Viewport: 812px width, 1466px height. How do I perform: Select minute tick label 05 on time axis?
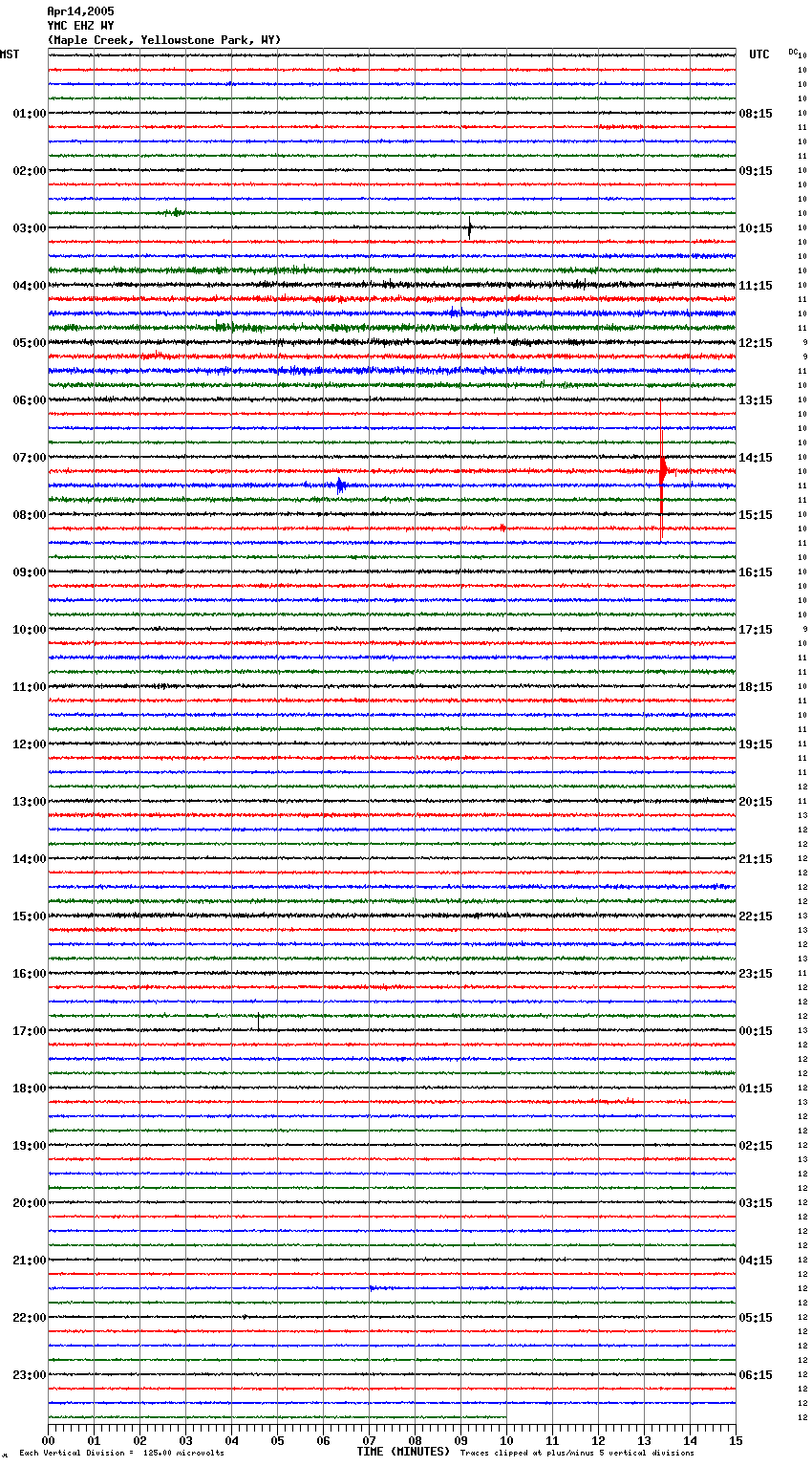coord(277,1440)
